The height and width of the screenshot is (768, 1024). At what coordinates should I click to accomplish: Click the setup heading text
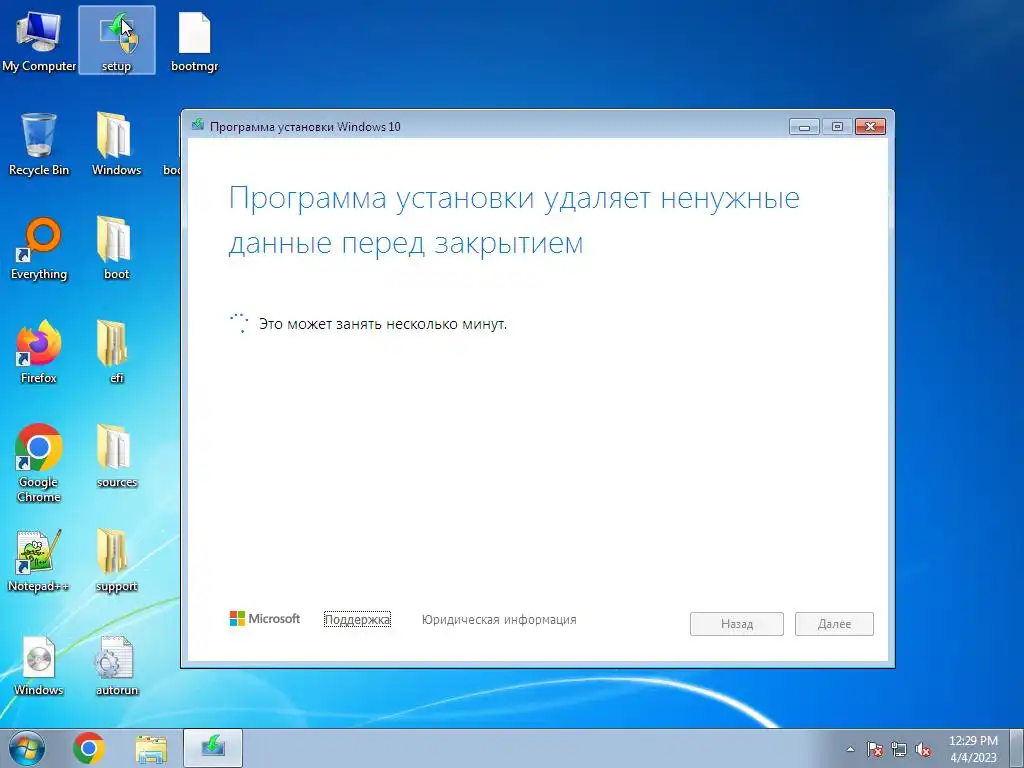(514, 220)
